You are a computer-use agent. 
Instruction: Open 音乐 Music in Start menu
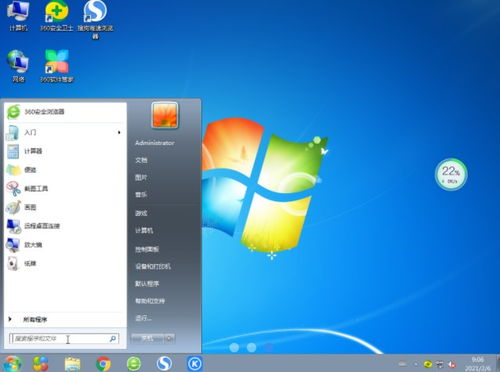(141, 195)
